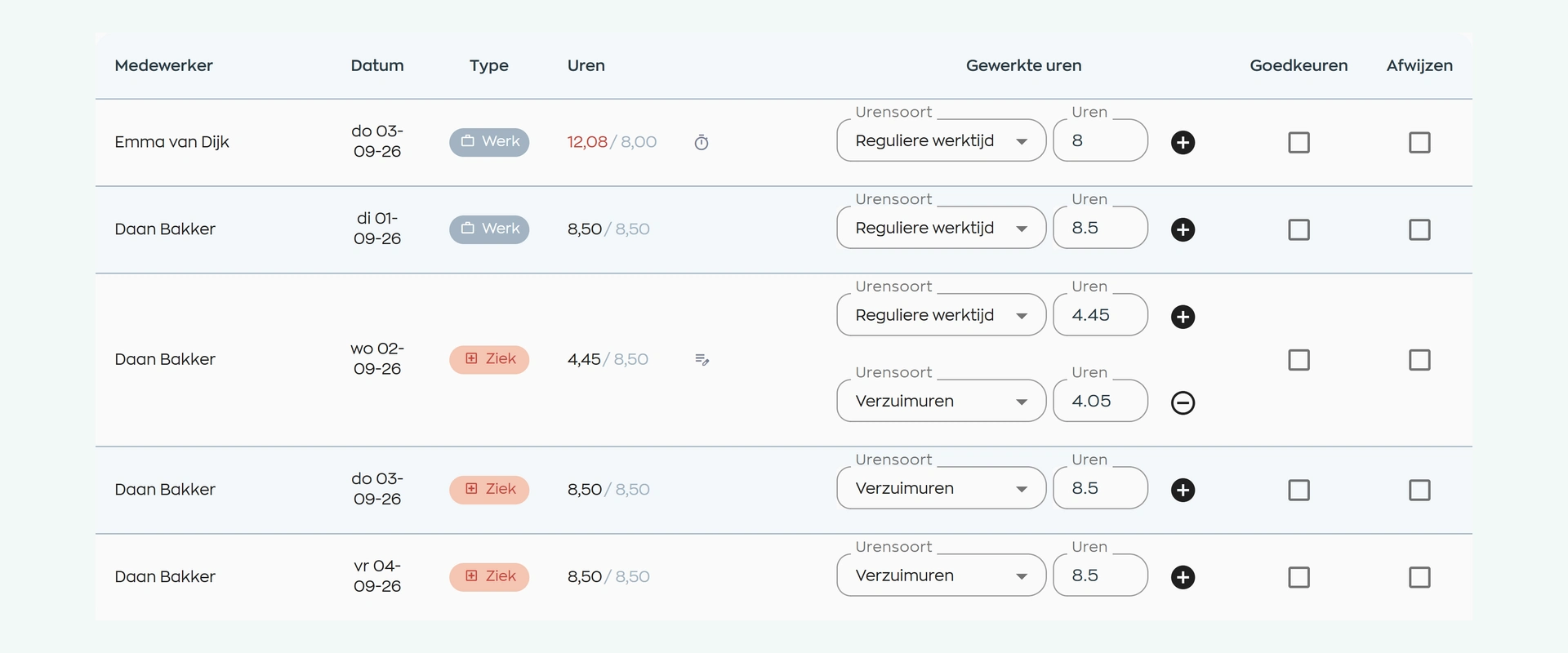The height and width of the screenshot is (653, 1568).
Task: Open the Verzuimuren dropdown beside the 4.05 hours field
Action: [x=942, y=401]
